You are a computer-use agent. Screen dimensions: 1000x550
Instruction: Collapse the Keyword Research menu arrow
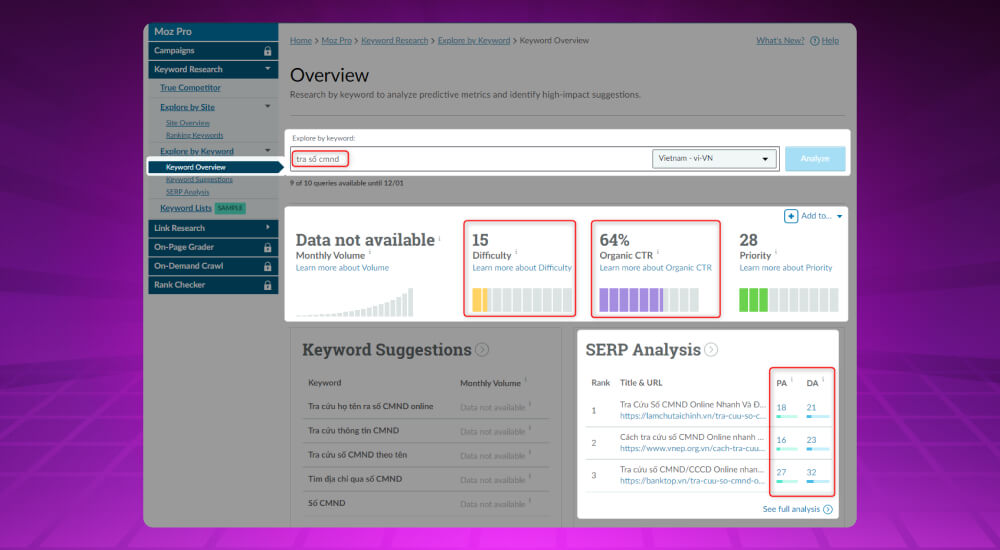[268, 68]
